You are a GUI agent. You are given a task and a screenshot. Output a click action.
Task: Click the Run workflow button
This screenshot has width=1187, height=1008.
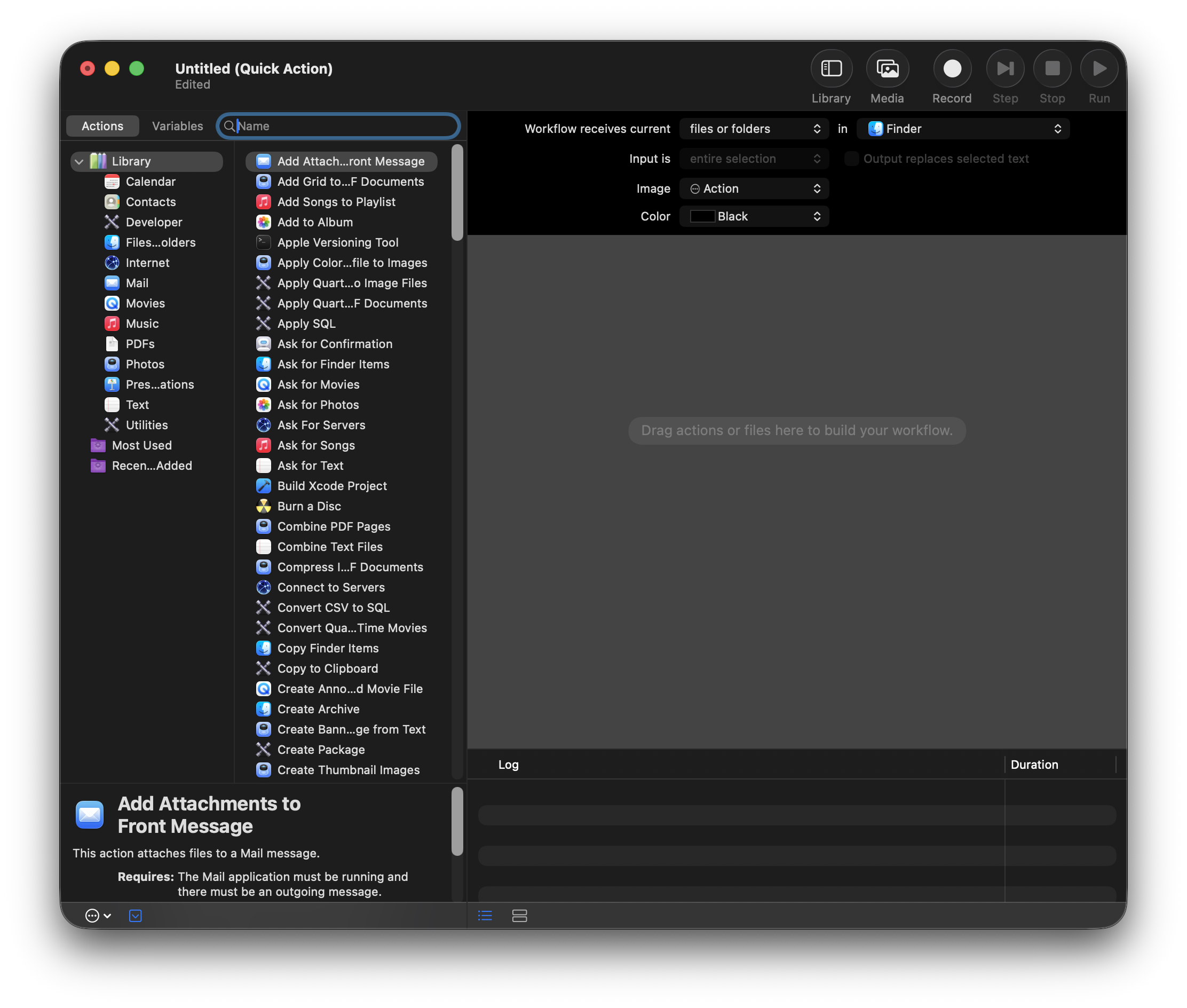[x=1099, y=69]
